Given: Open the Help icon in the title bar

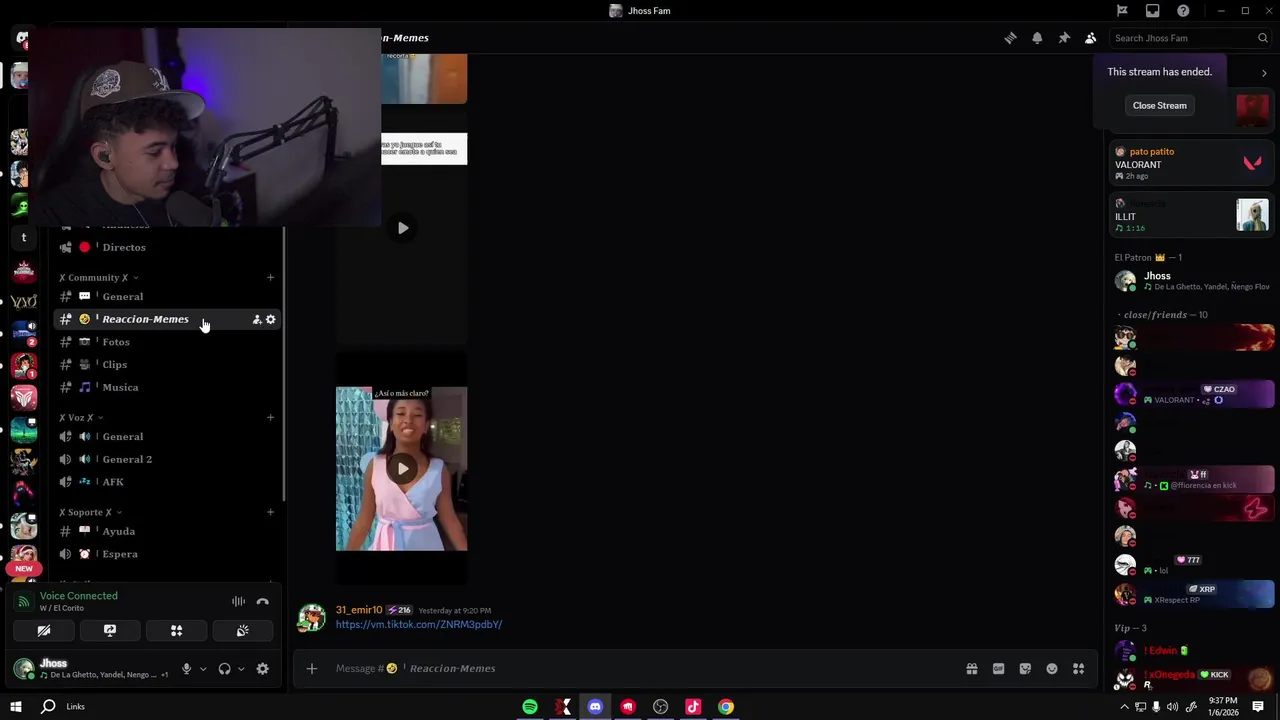Looking at the screenshot, I should [x=1183, y=11].
